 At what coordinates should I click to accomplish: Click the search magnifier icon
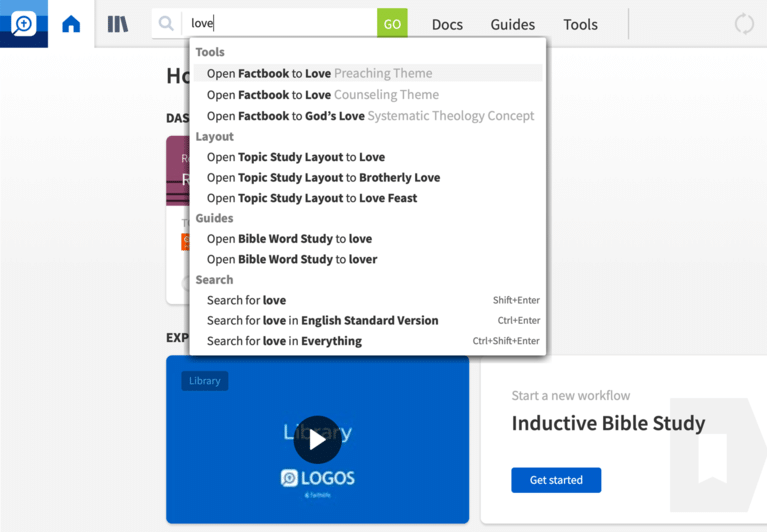pos(167,24)
